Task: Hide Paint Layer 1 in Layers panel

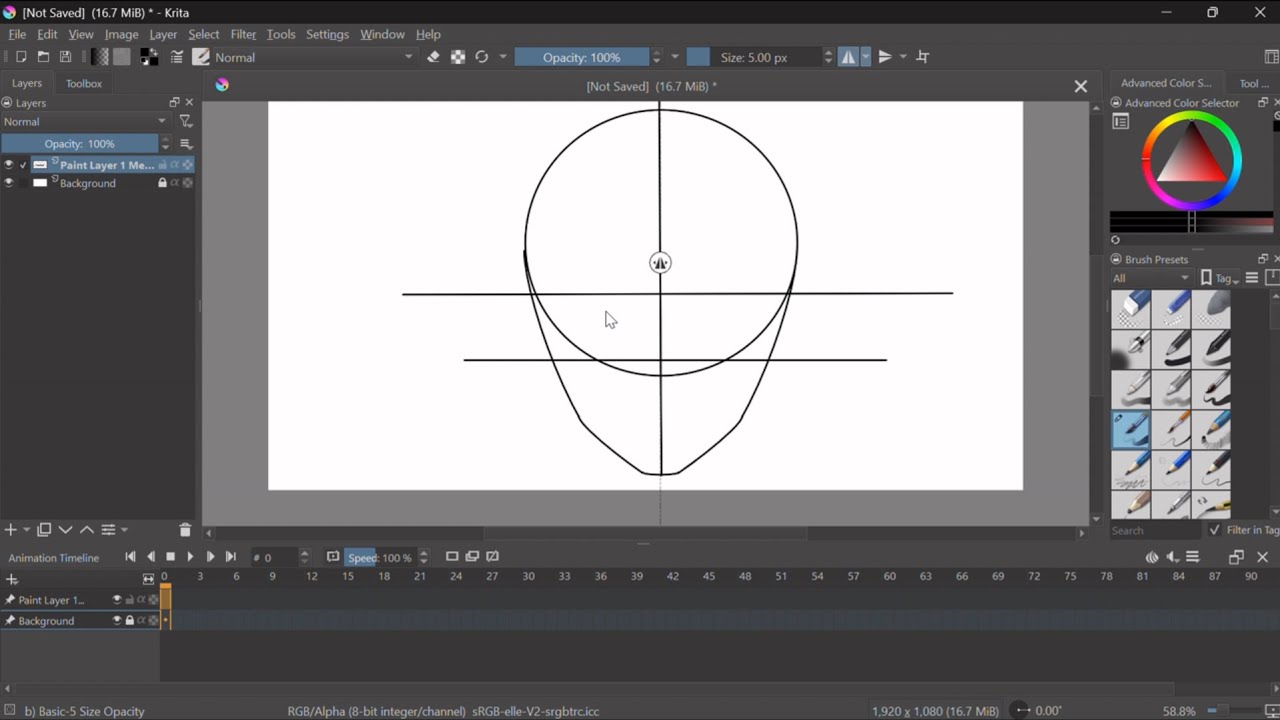Action: coord(9,165)
